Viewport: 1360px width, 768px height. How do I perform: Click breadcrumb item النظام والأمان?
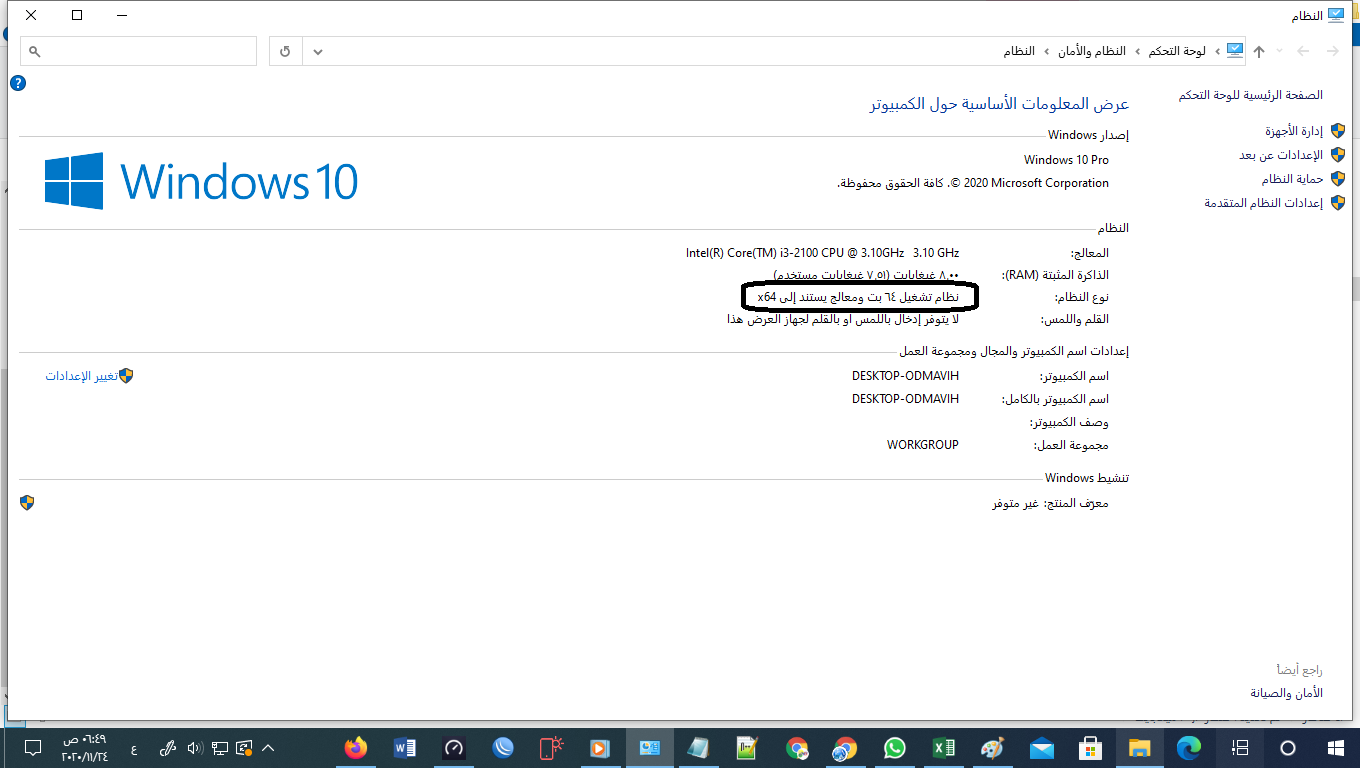point(1090,51)
